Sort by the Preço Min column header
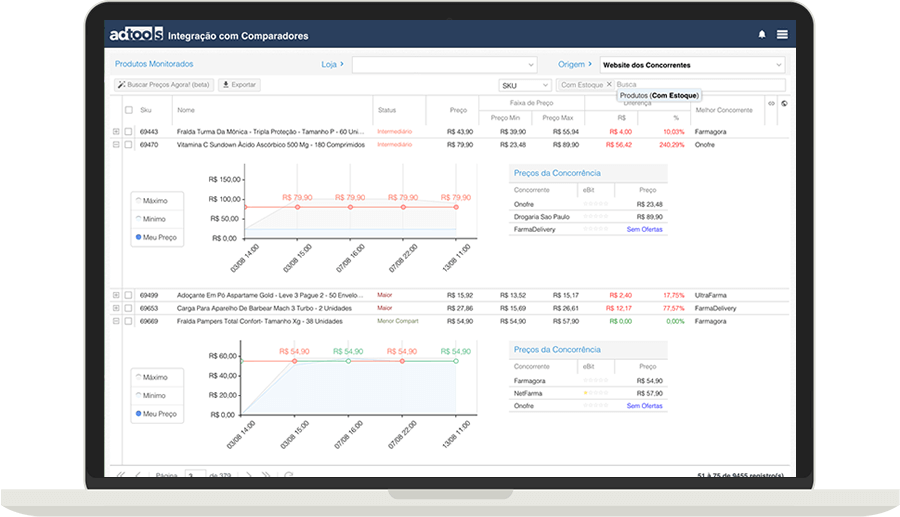This screenshot has width=900, height=517. (505, 118)
